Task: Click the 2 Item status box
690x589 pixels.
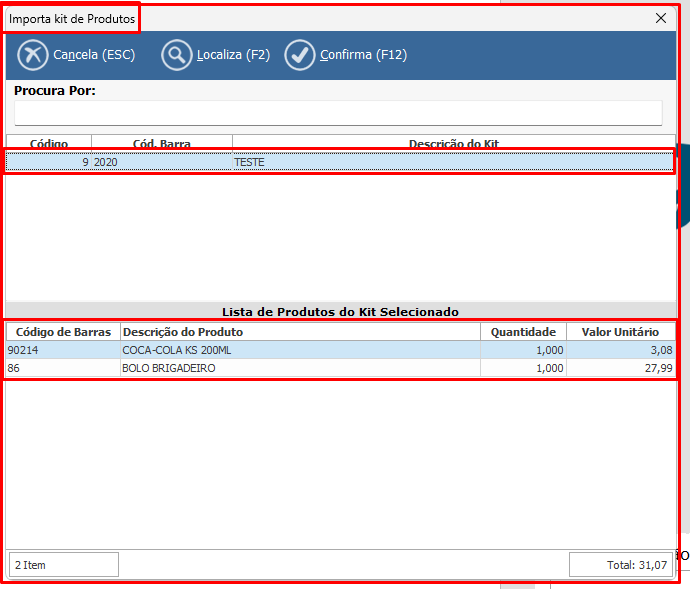Action: [64, 565]
